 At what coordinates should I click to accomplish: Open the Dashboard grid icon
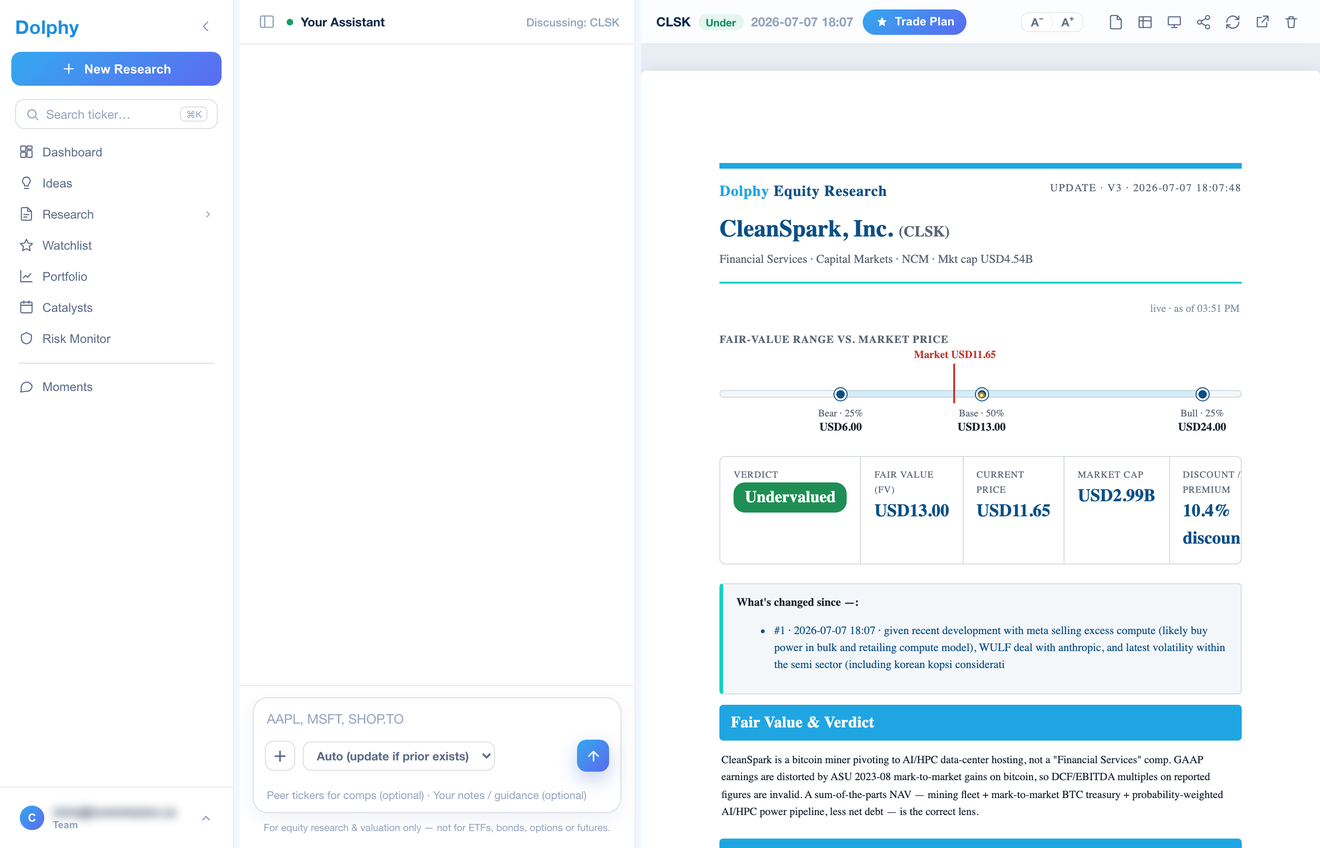coord(27,152)
